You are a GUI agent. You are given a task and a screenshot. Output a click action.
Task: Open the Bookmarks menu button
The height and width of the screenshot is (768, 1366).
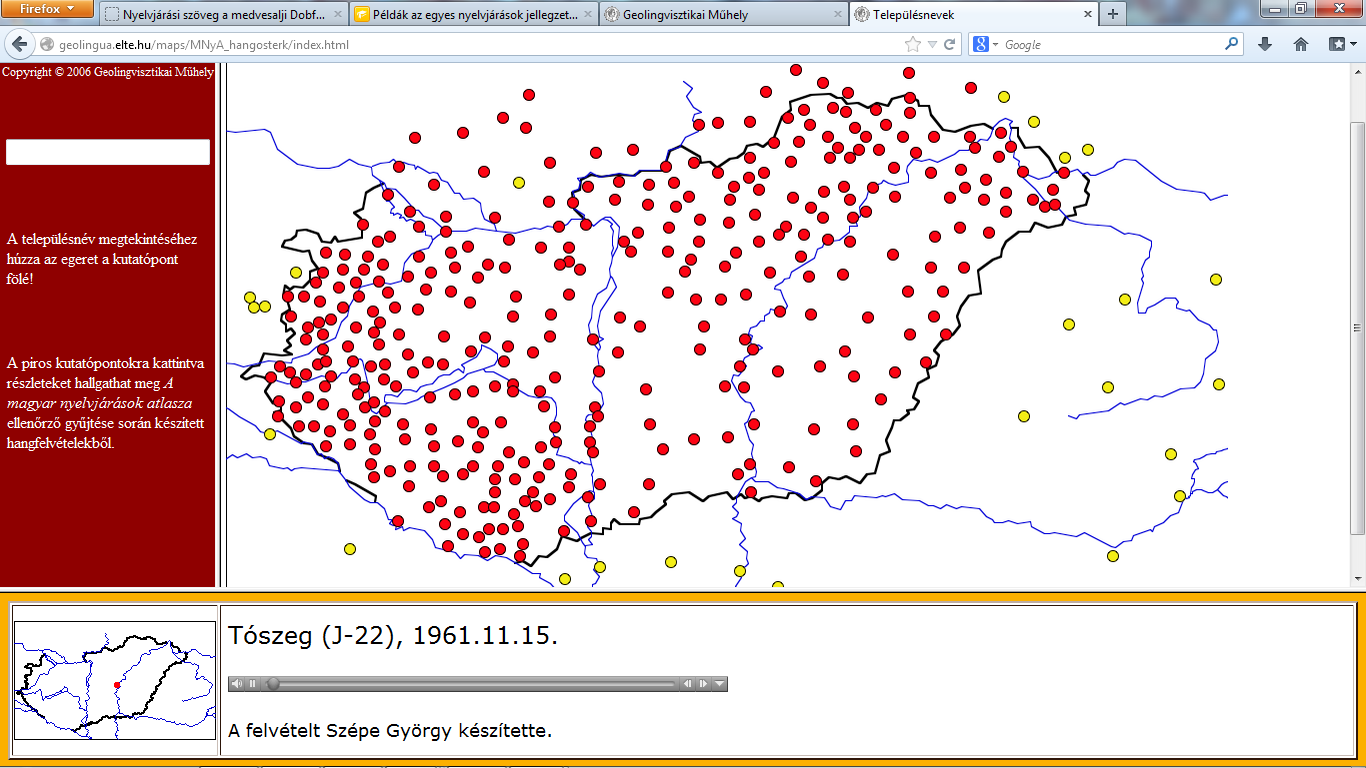[1337, 44]
